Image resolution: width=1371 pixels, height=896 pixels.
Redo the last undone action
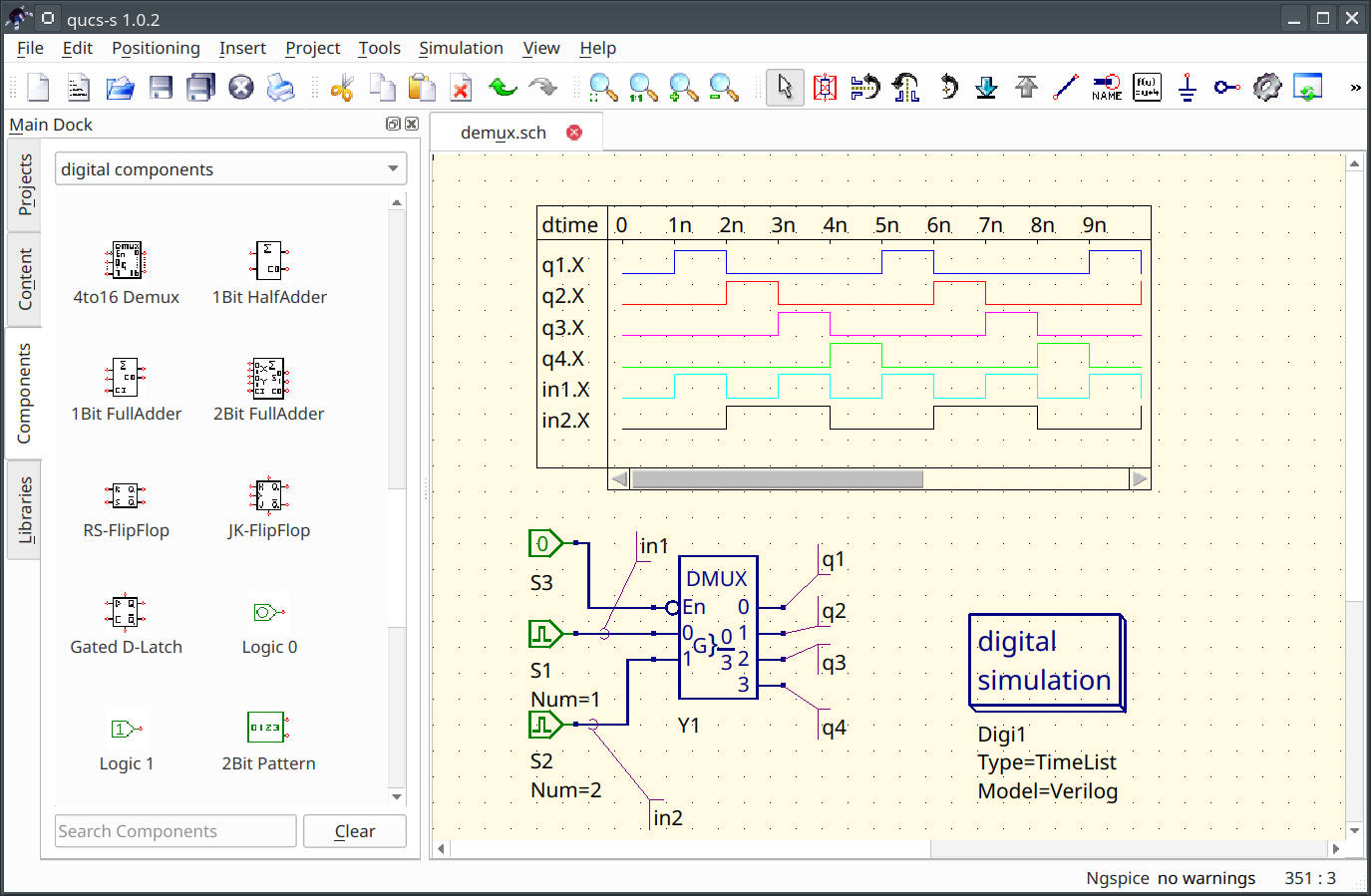542,88
